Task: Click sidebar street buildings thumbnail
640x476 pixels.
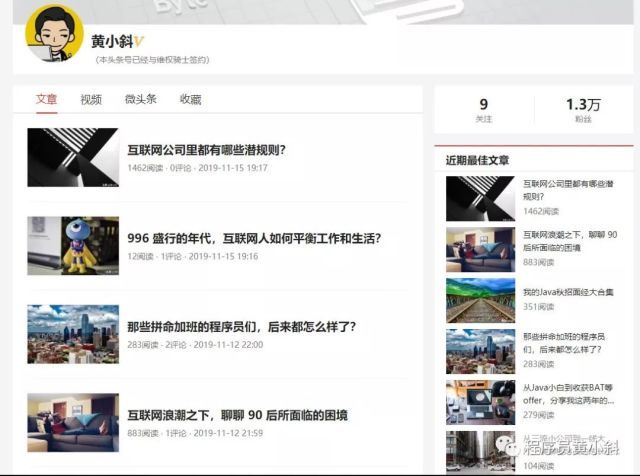Action: point(480,452)
